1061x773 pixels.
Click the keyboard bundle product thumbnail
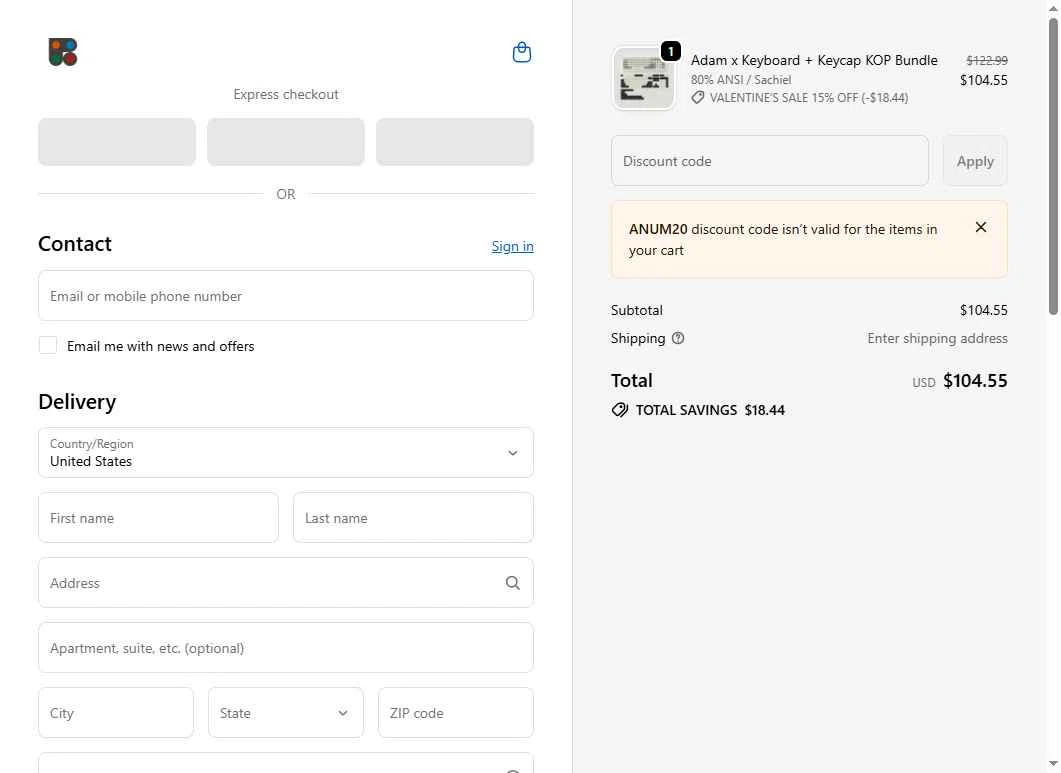644,79
